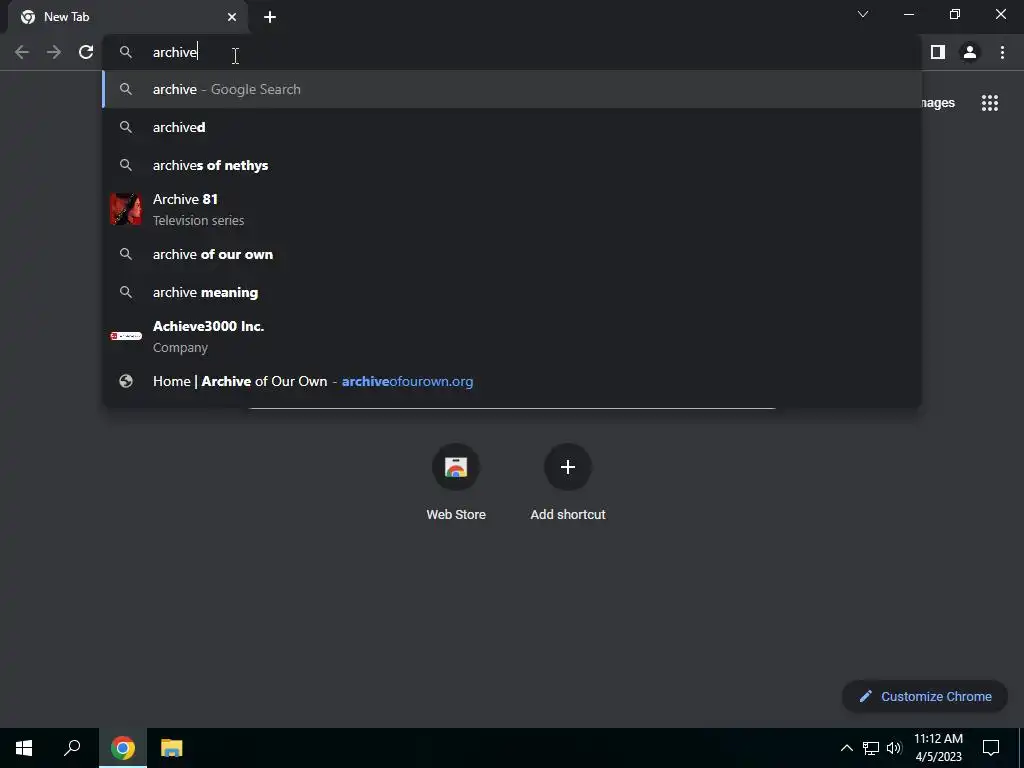Select Achieve3000 Inc. company suggestion
1024x768 pixels.
click(x=513, y=336)
